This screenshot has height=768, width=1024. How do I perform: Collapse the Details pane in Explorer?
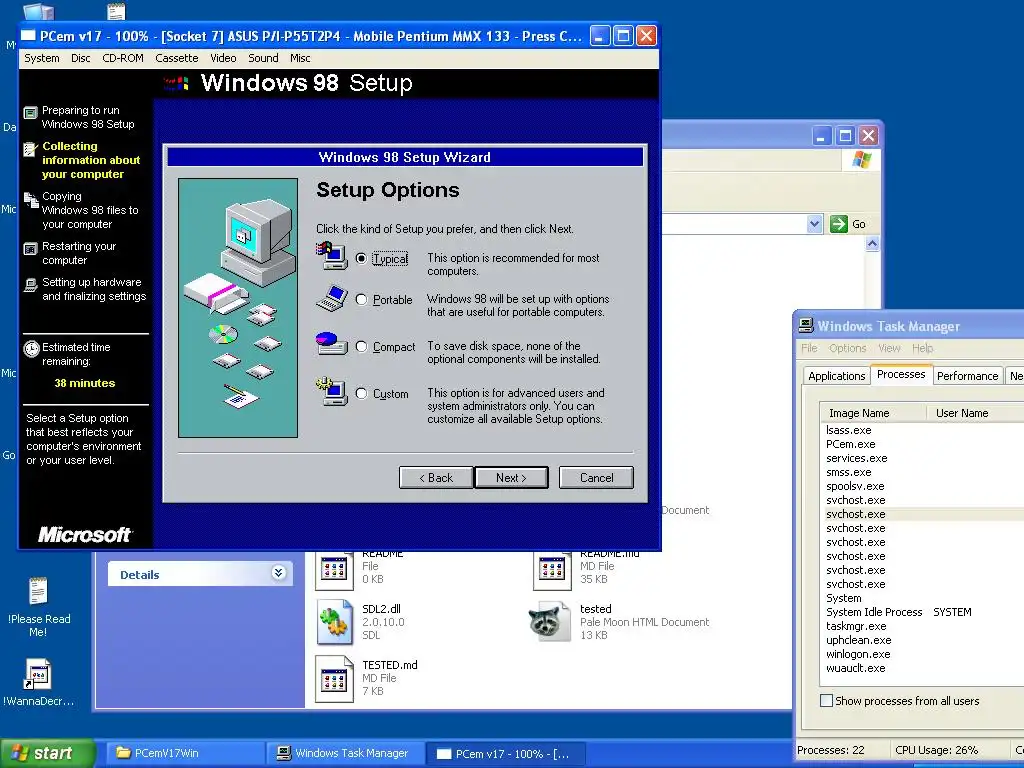pos(278,573)
